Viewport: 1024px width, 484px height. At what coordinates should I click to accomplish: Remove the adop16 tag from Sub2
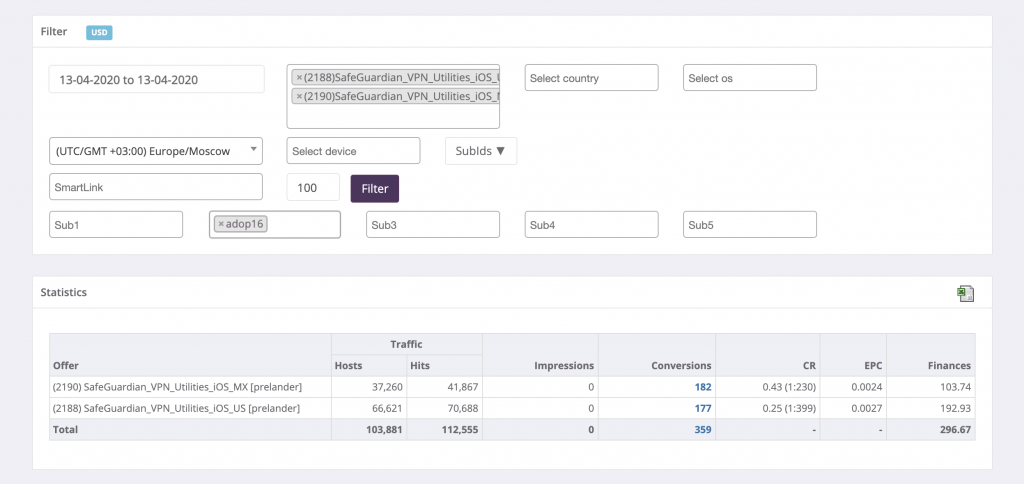click(x=221, y=224)
